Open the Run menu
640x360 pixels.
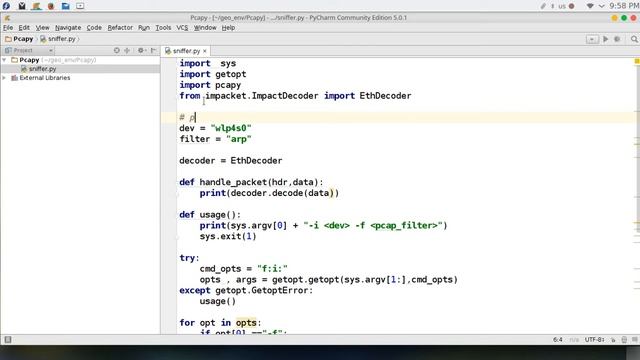[144, 28]
